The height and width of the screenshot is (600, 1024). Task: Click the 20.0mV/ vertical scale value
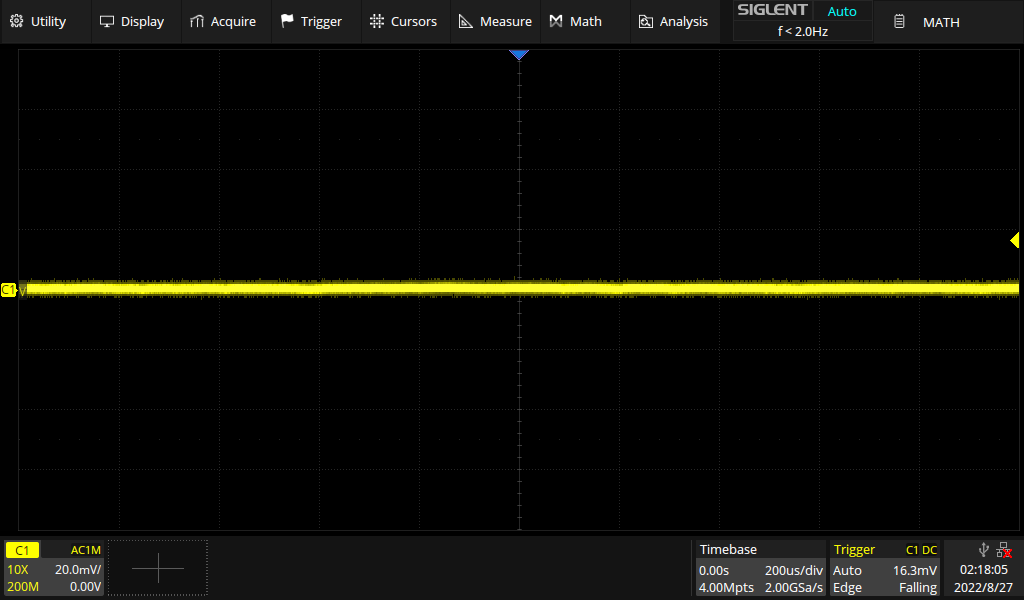(x=78, y=569)
